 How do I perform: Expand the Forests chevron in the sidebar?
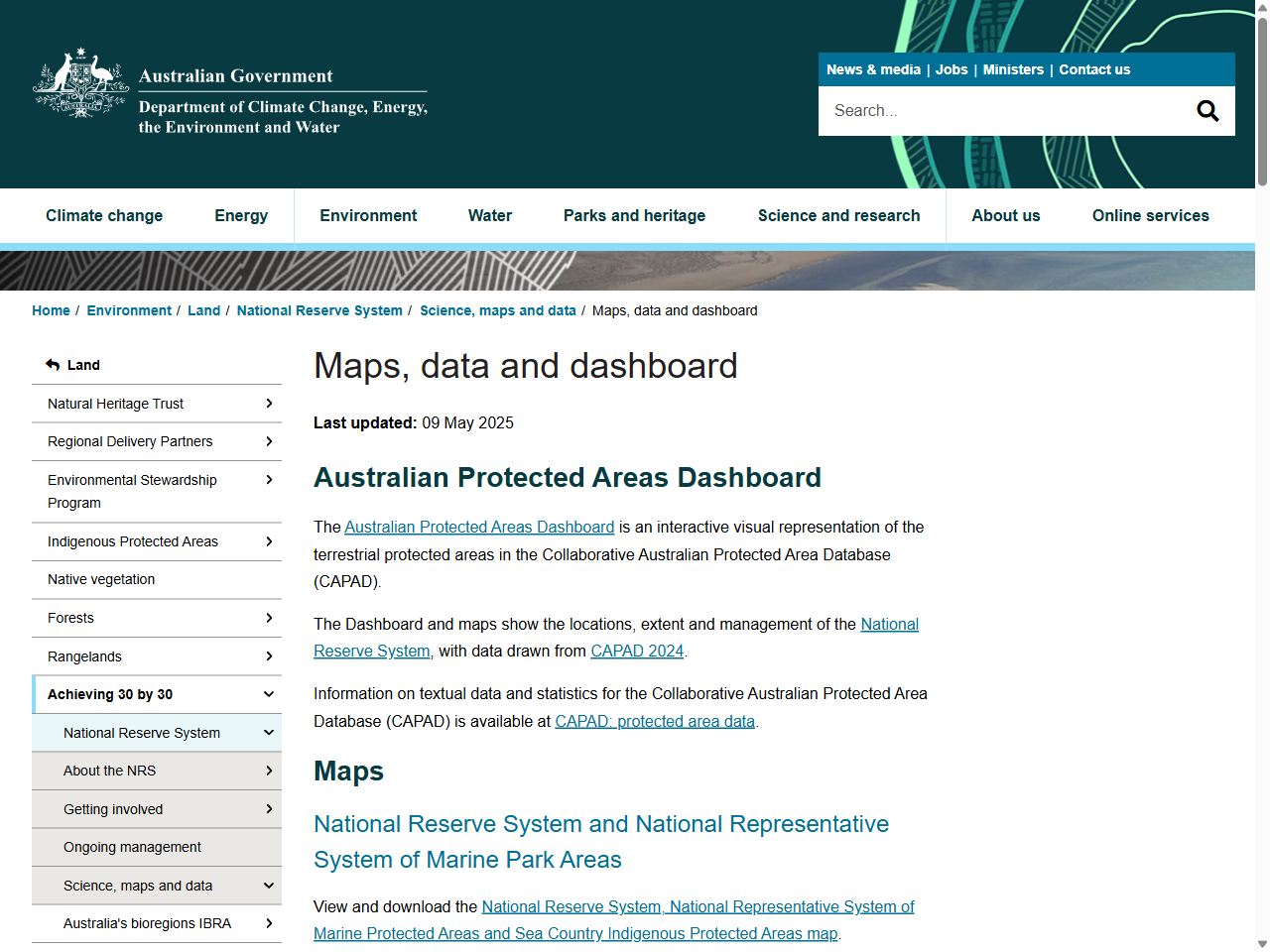pyautogui.click(x=269, y=618)
